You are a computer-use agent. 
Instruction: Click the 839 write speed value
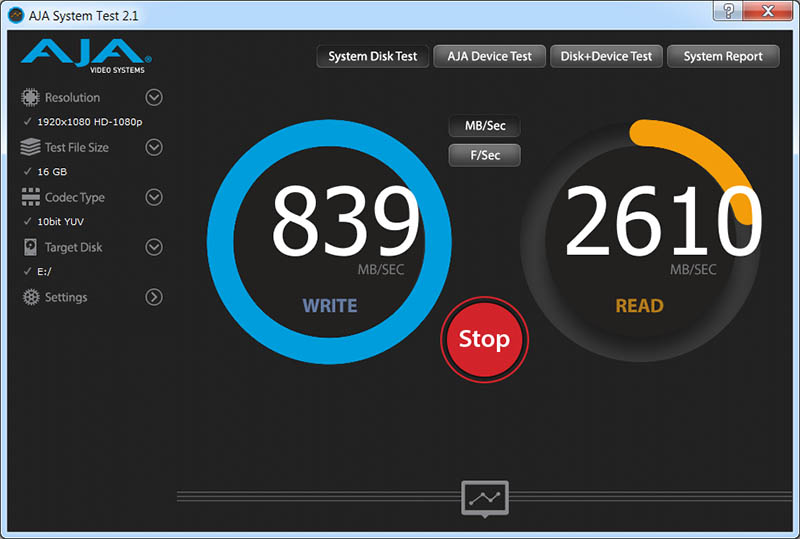point(345,221)
